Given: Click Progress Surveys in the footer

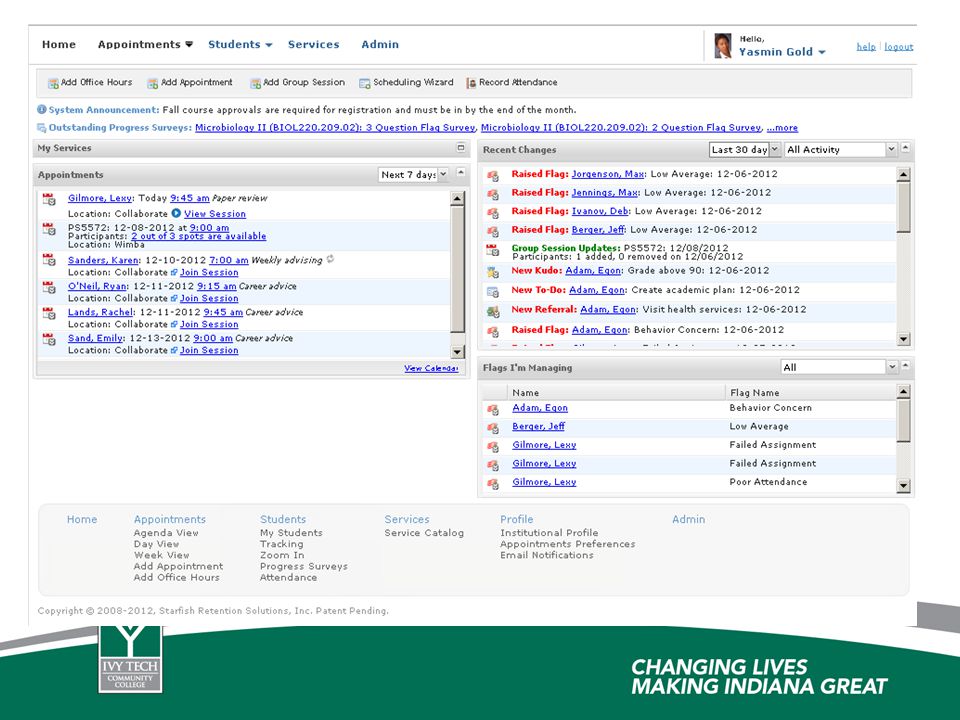Looking at the screenshot, I should click(304, 566).
